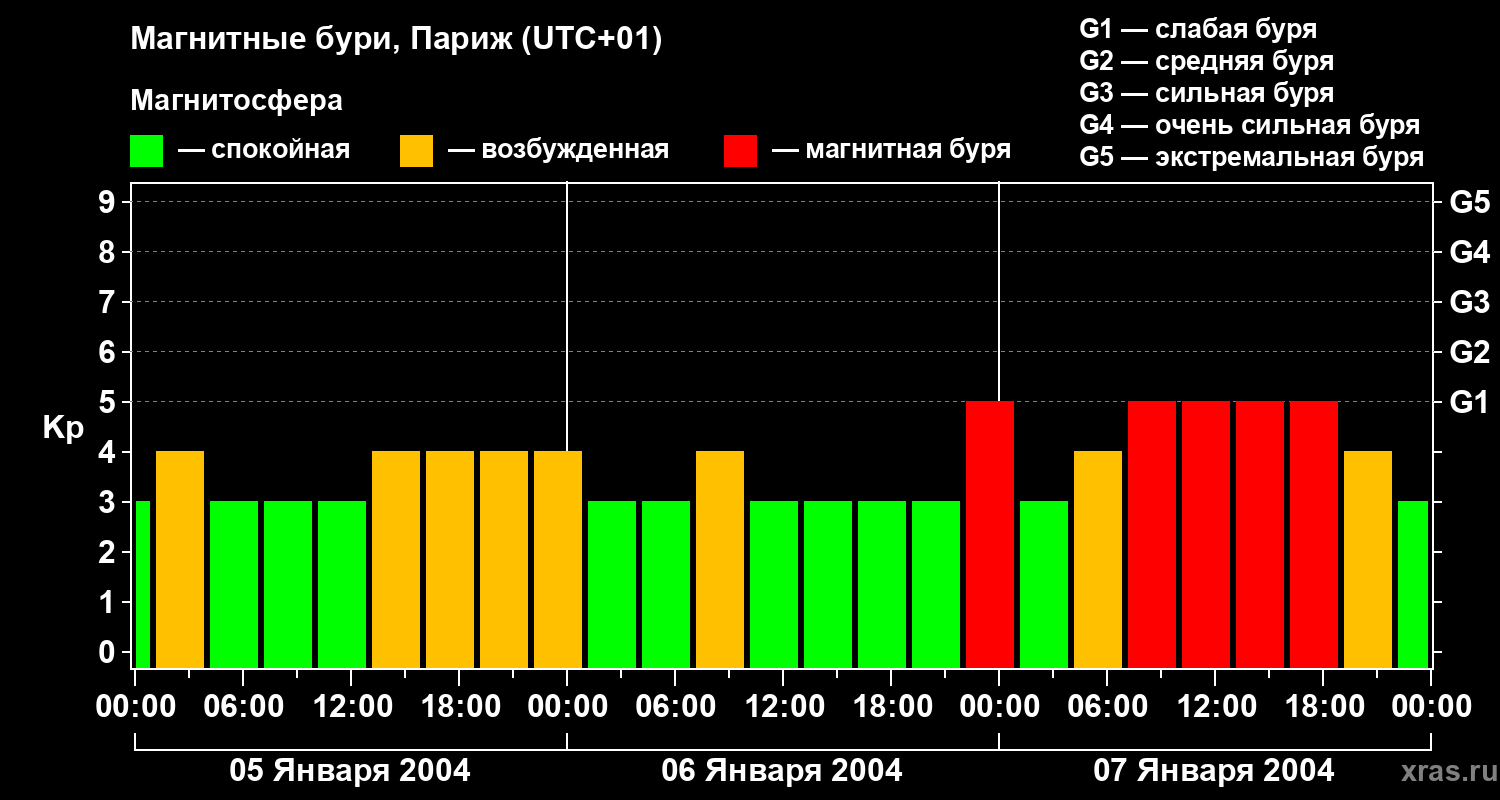Click red bar crossing 12:00 on 07 Января

coord(1206,535)
